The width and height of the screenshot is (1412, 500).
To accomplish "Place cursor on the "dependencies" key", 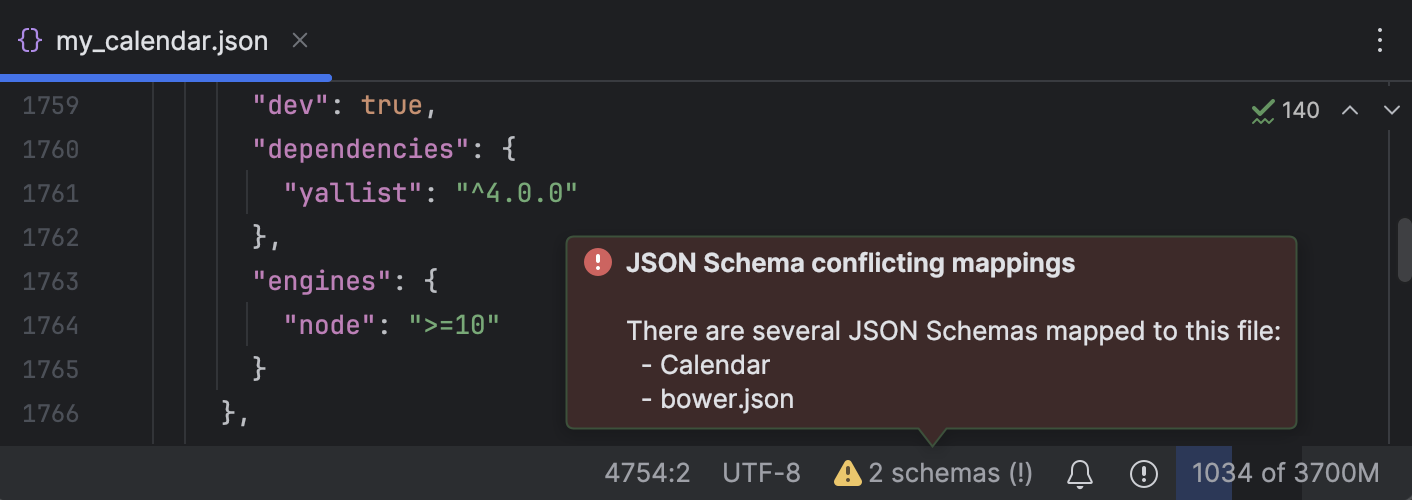I will click(362, 150).
